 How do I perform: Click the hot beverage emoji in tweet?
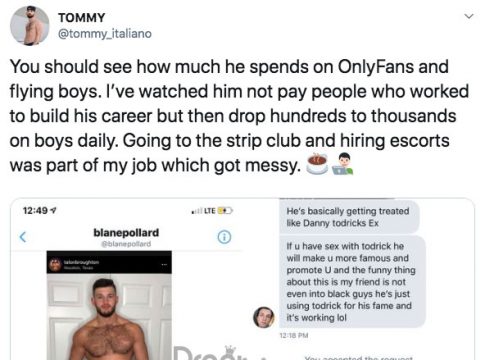coord(317,163)
